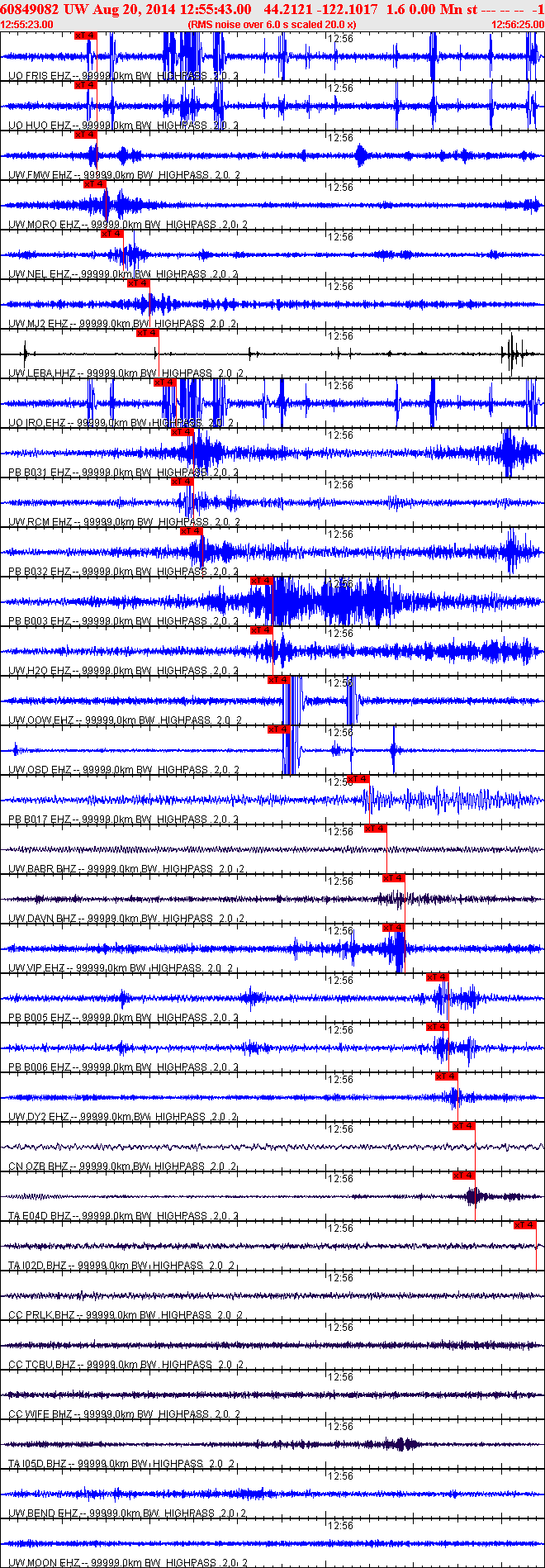Screen dimensions: 545x1568
Task: Click the magnitude text 1.6 0.00 Mn
Action: (x=424, y=9)
